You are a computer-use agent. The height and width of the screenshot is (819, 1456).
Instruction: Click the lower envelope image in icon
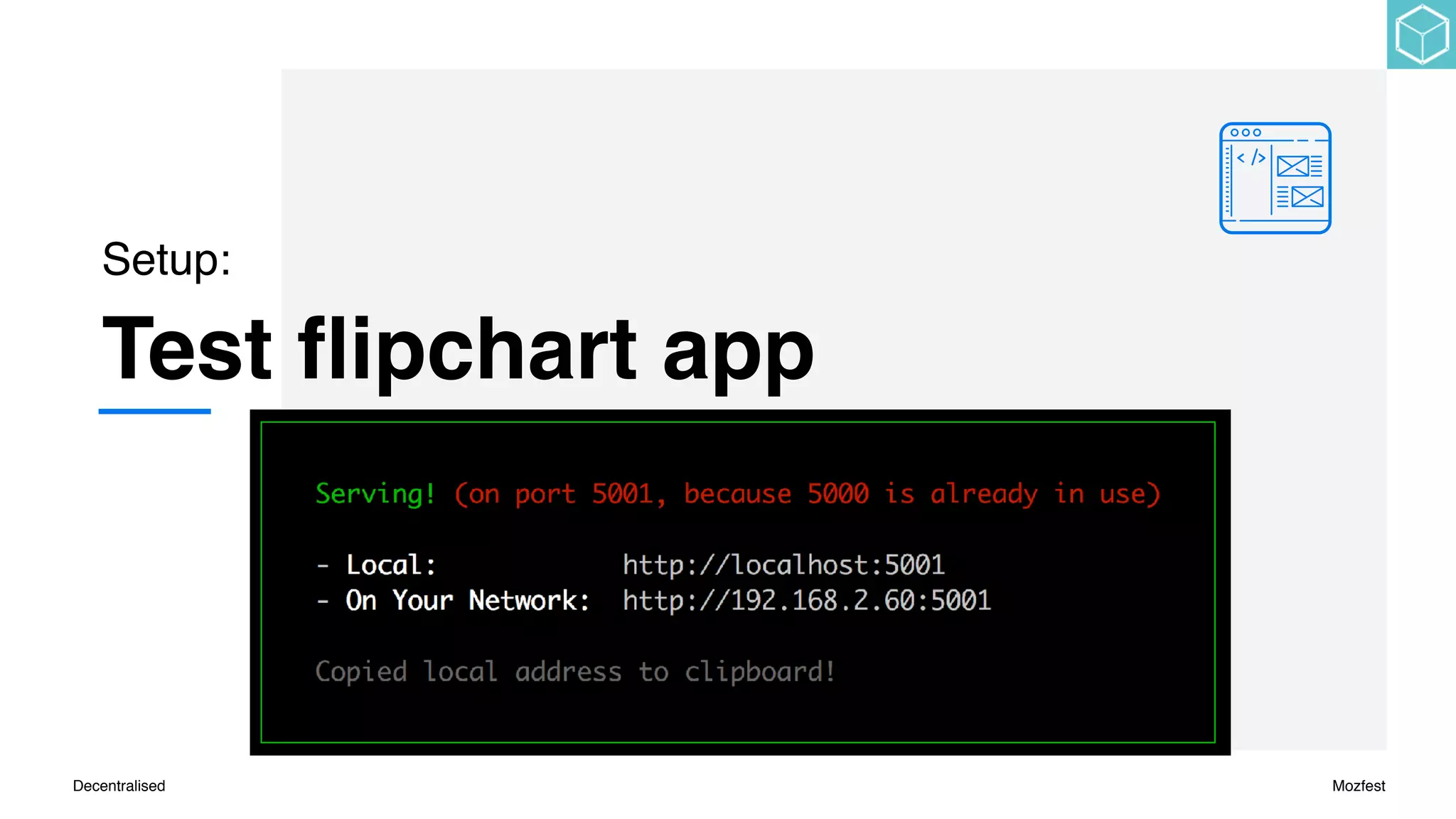[x=1307, y=197]
